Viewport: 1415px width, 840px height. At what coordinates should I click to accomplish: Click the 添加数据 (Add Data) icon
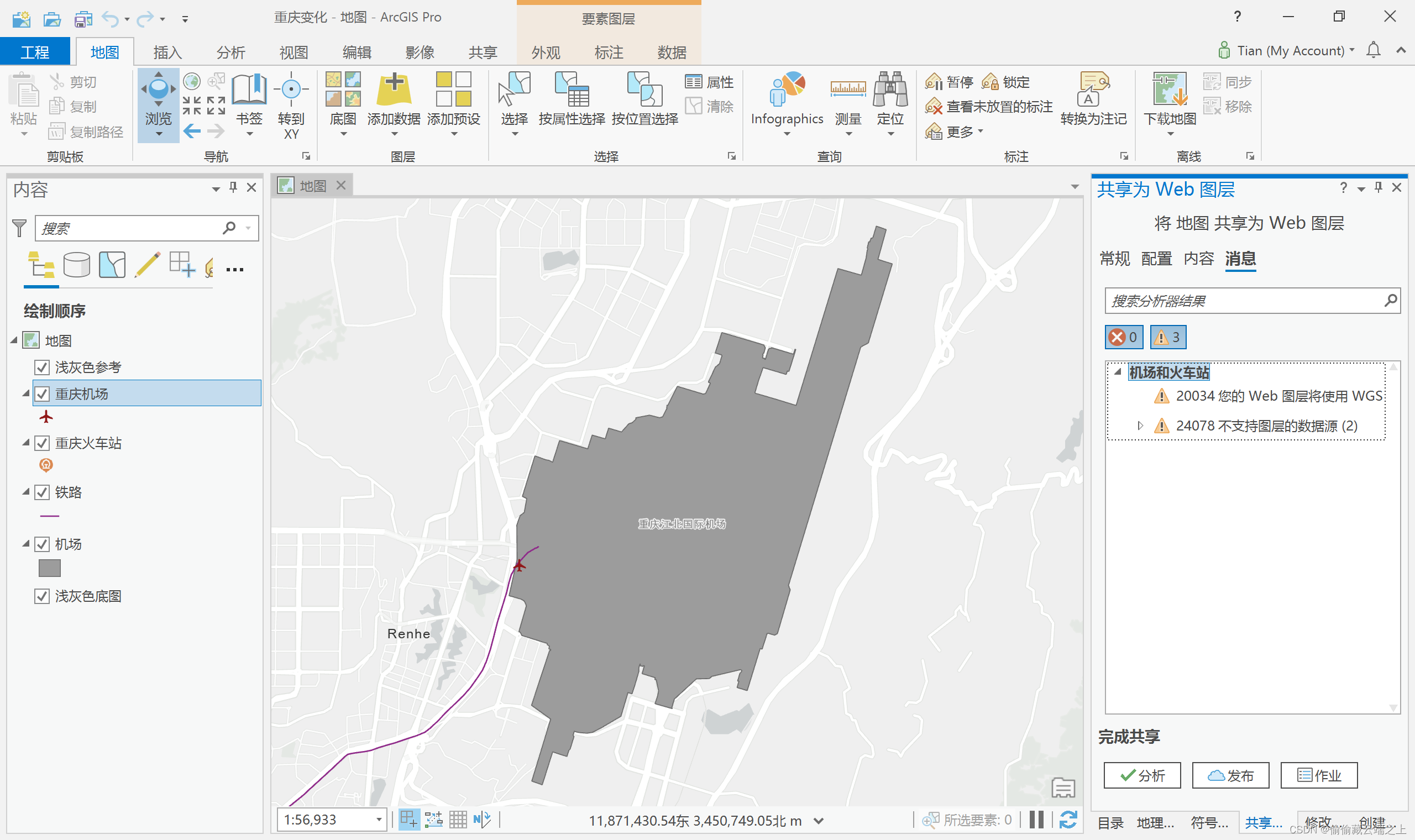394,91
